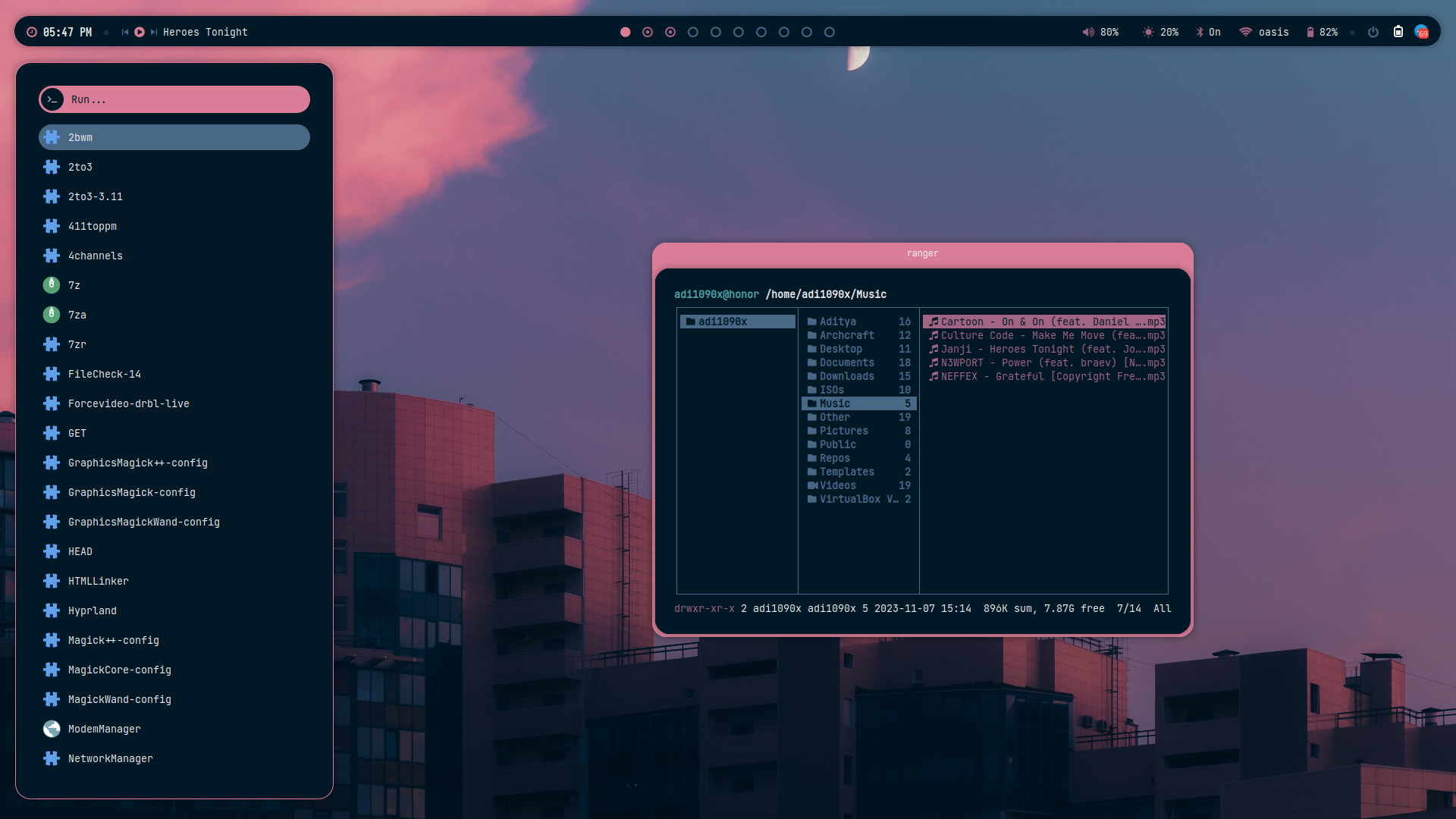Viewport: 1456px width, 819px height.
Task: Select Janji - Heroes Tonight mp3 file
Action: [x=1045, y=349]
